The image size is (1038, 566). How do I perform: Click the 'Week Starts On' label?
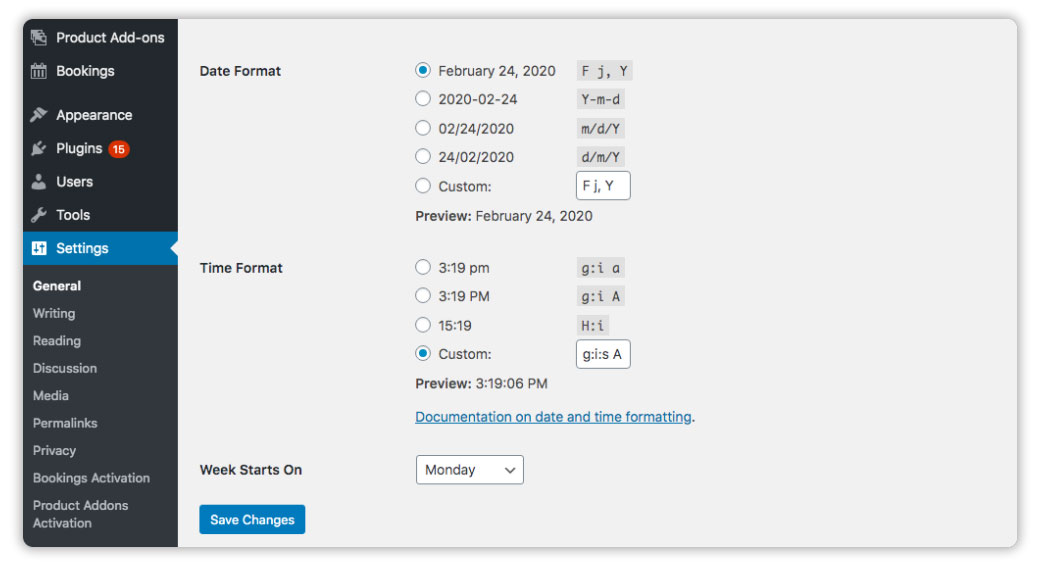point(251,469)
